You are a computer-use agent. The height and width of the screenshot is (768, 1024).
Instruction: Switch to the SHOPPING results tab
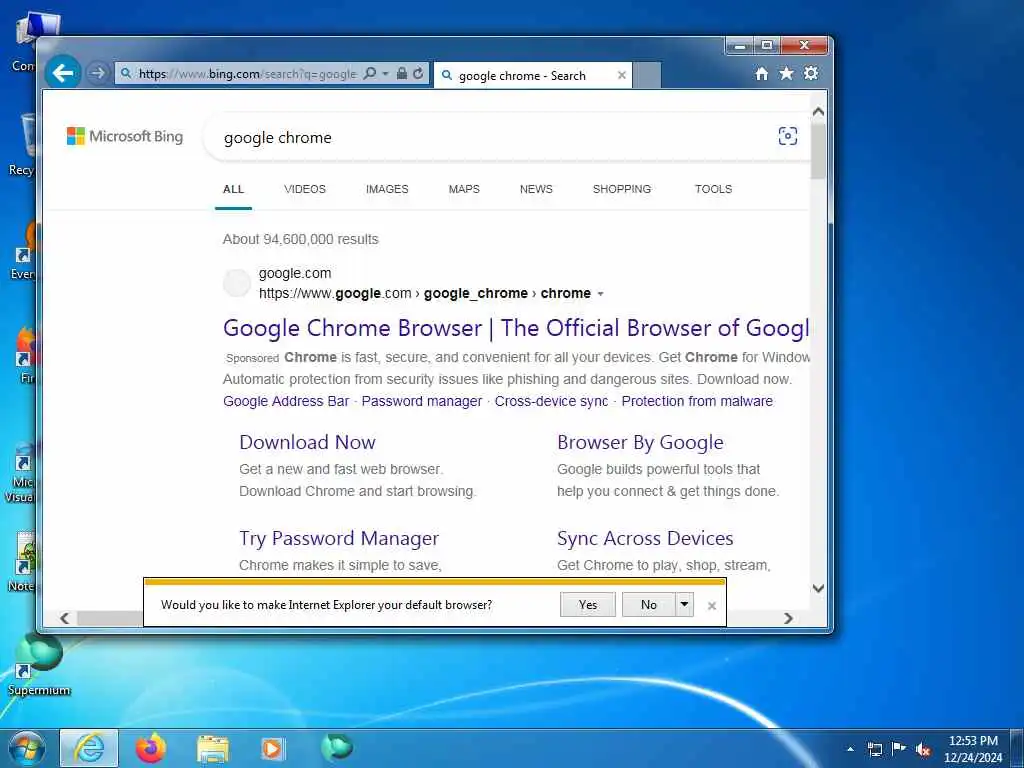(622, 189)
